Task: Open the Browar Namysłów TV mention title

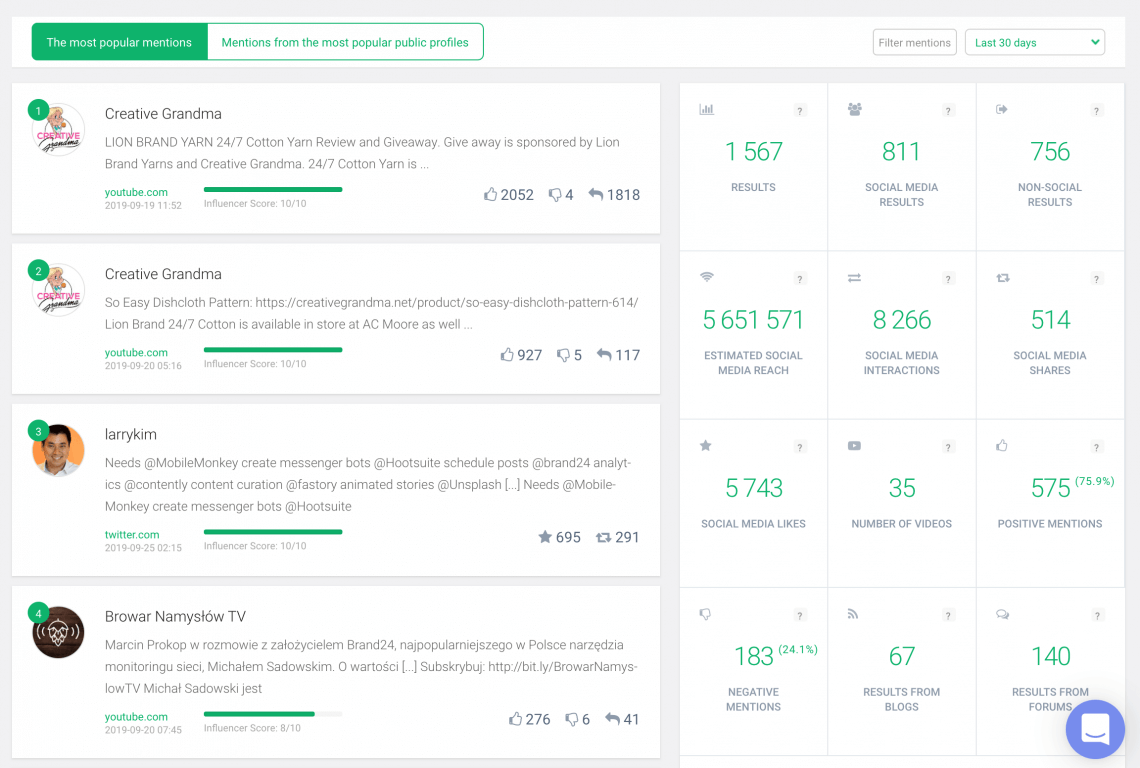Action: pos(175,617)
